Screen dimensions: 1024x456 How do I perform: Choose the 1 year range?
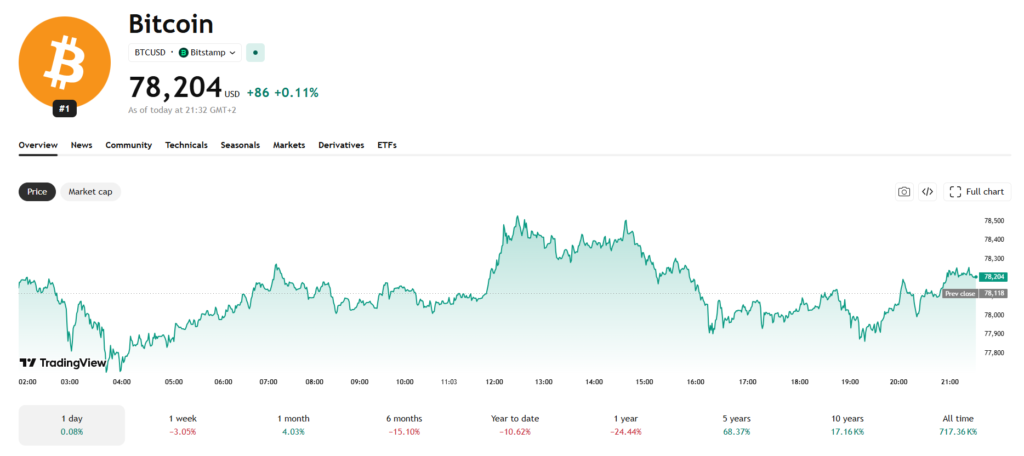pyautogui.click(x=626, y=425)
